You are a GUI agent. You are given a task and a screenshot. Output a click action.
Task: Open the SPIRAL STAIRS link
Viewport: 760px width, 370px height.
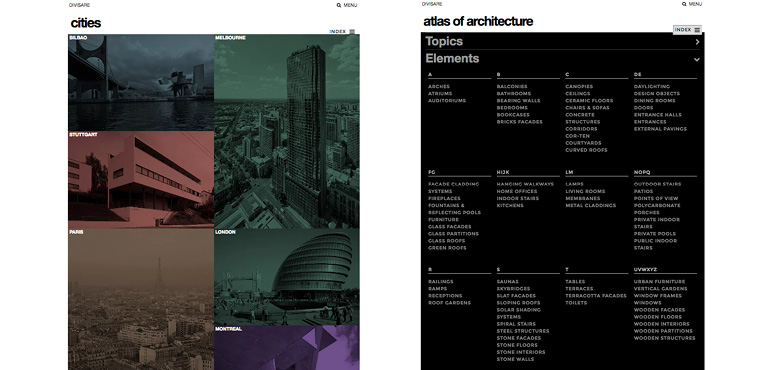click(x=516, y=324)
